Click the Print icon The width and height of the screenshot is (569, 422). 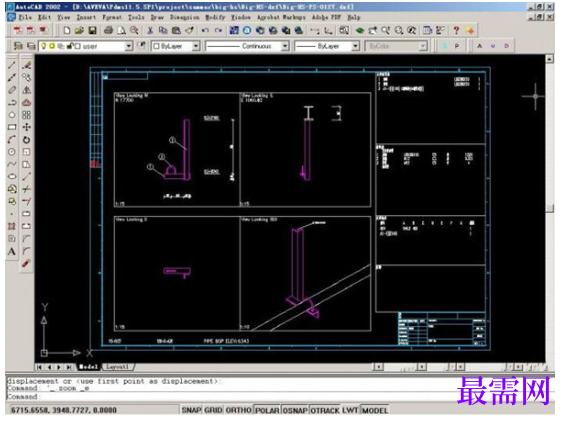108,30
